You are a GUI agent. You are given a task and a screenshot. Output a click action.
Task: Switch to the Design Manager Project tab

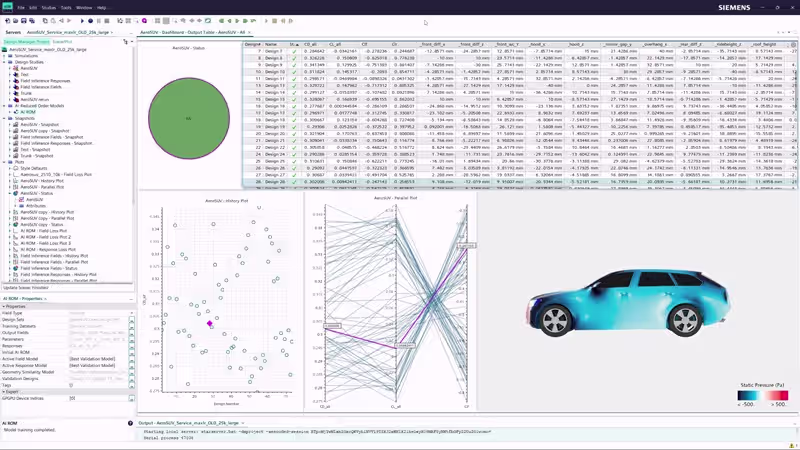(x=27, y=41)
